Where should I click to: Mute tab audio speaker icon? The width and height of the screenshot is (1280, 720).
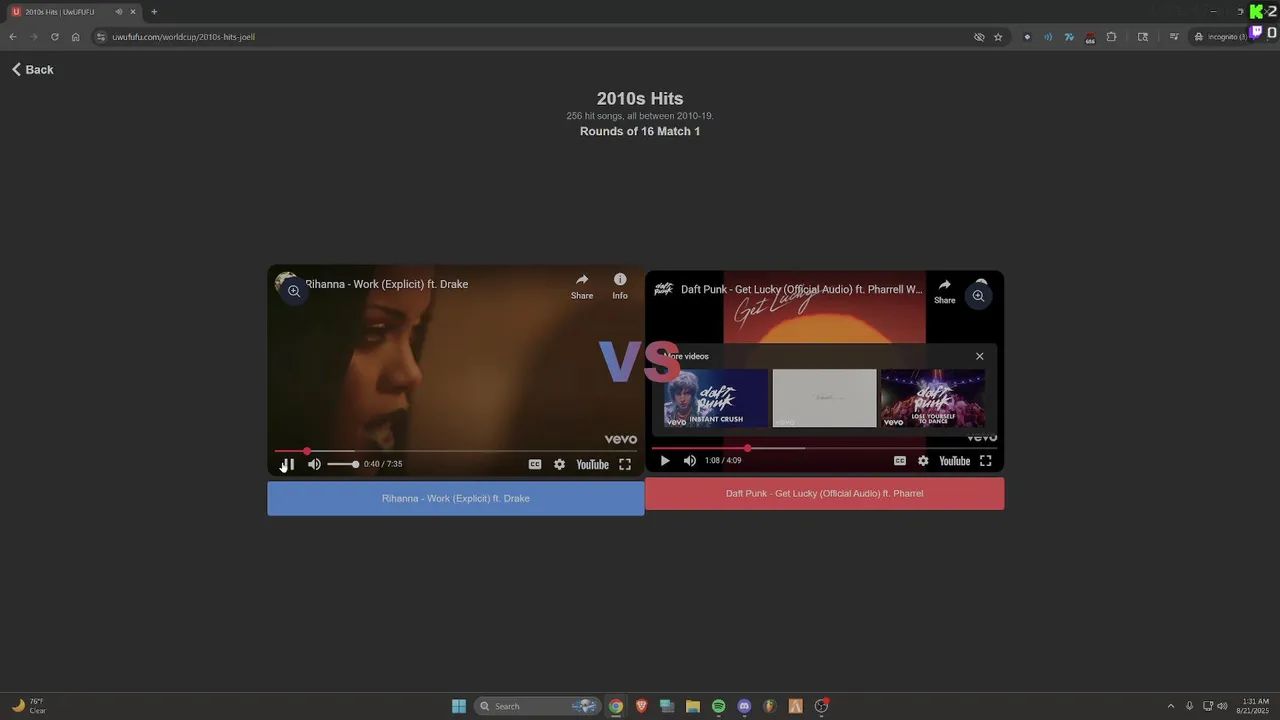click(x=119, y=12)
